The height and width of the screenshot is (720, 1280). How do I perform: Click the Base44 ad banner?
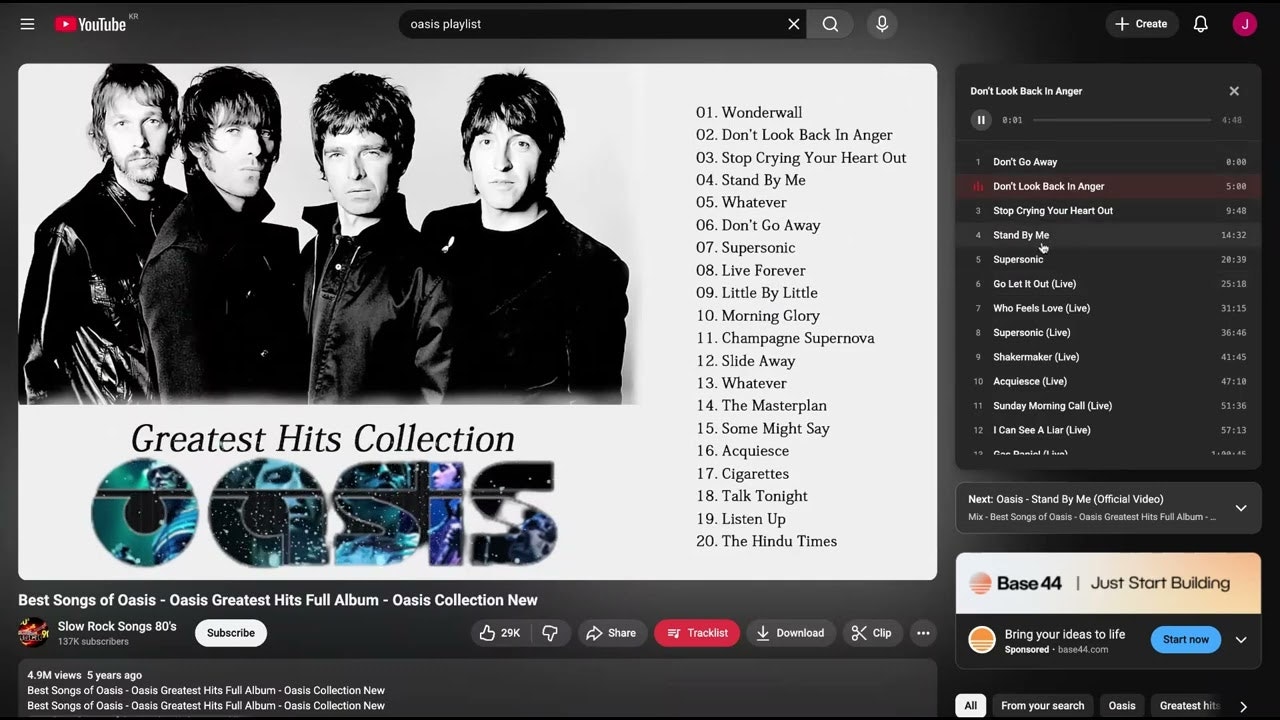coord(1108,583)
